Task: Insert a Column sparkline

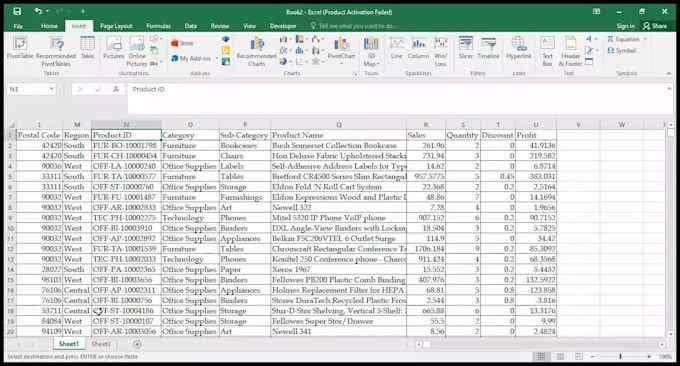Action: [x=418, y=48]
